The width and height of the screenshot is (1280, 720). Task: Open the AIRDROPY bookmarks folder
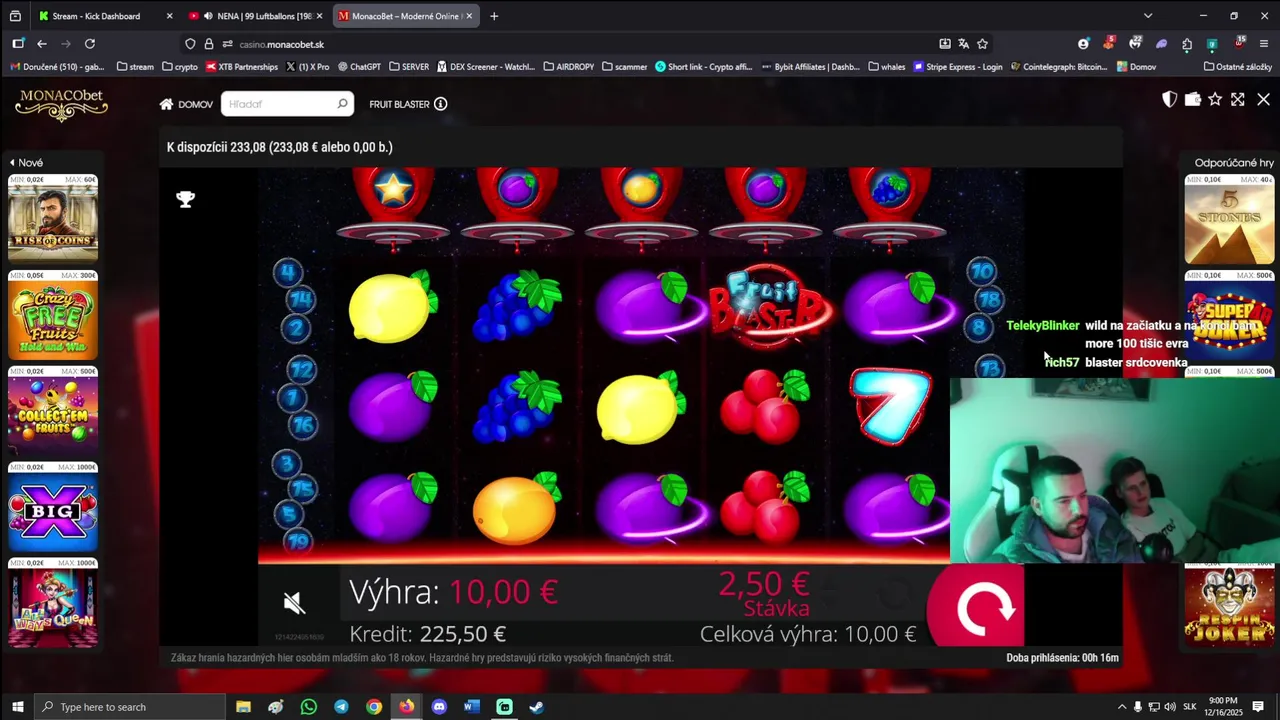(568, 67)
